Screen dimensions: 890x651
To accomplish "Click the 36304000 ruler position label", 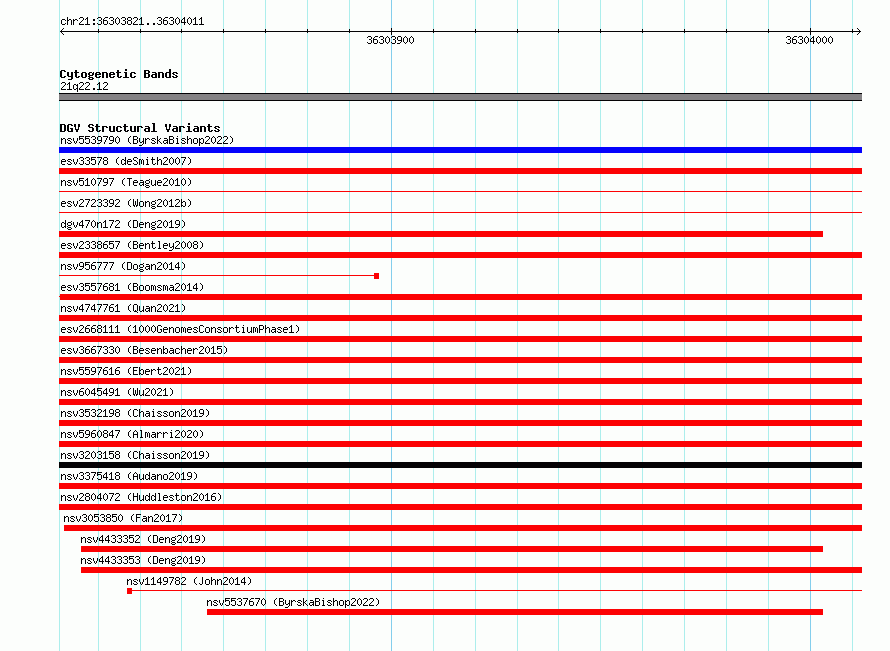I will pyautogui.click(x=809, y=40).
